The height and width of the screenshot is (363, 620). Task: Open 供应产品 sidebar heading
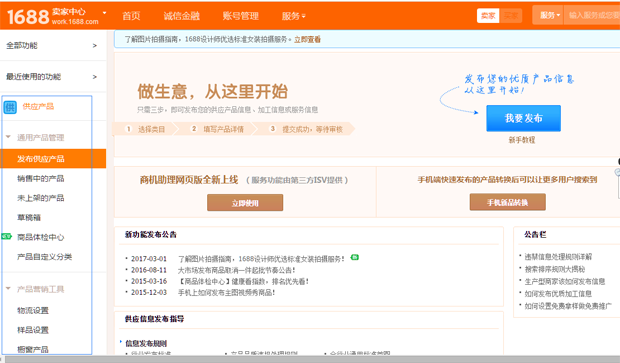pos(38,106)
